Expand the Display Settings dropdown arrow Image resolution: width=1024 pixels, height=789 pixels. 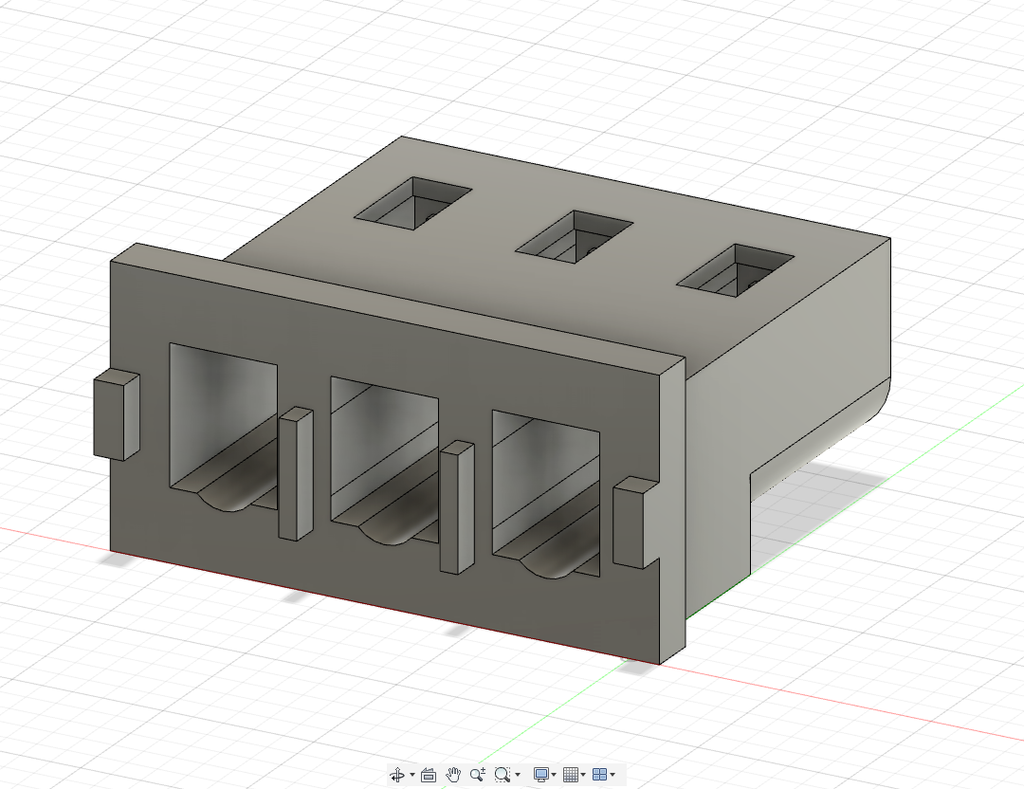(x=555, y=773)
